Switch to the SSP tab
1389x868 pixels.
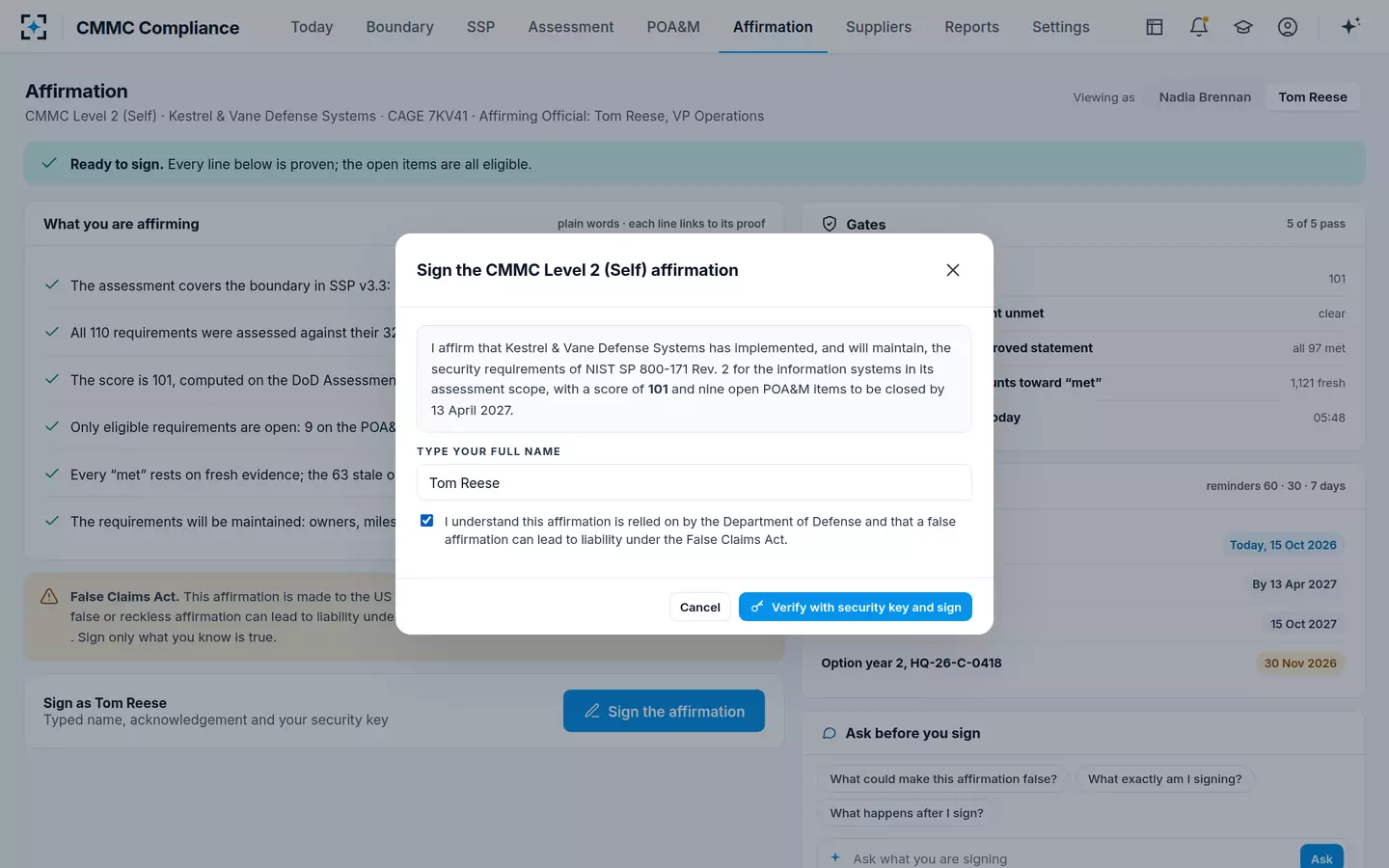(x=480, y=27)
